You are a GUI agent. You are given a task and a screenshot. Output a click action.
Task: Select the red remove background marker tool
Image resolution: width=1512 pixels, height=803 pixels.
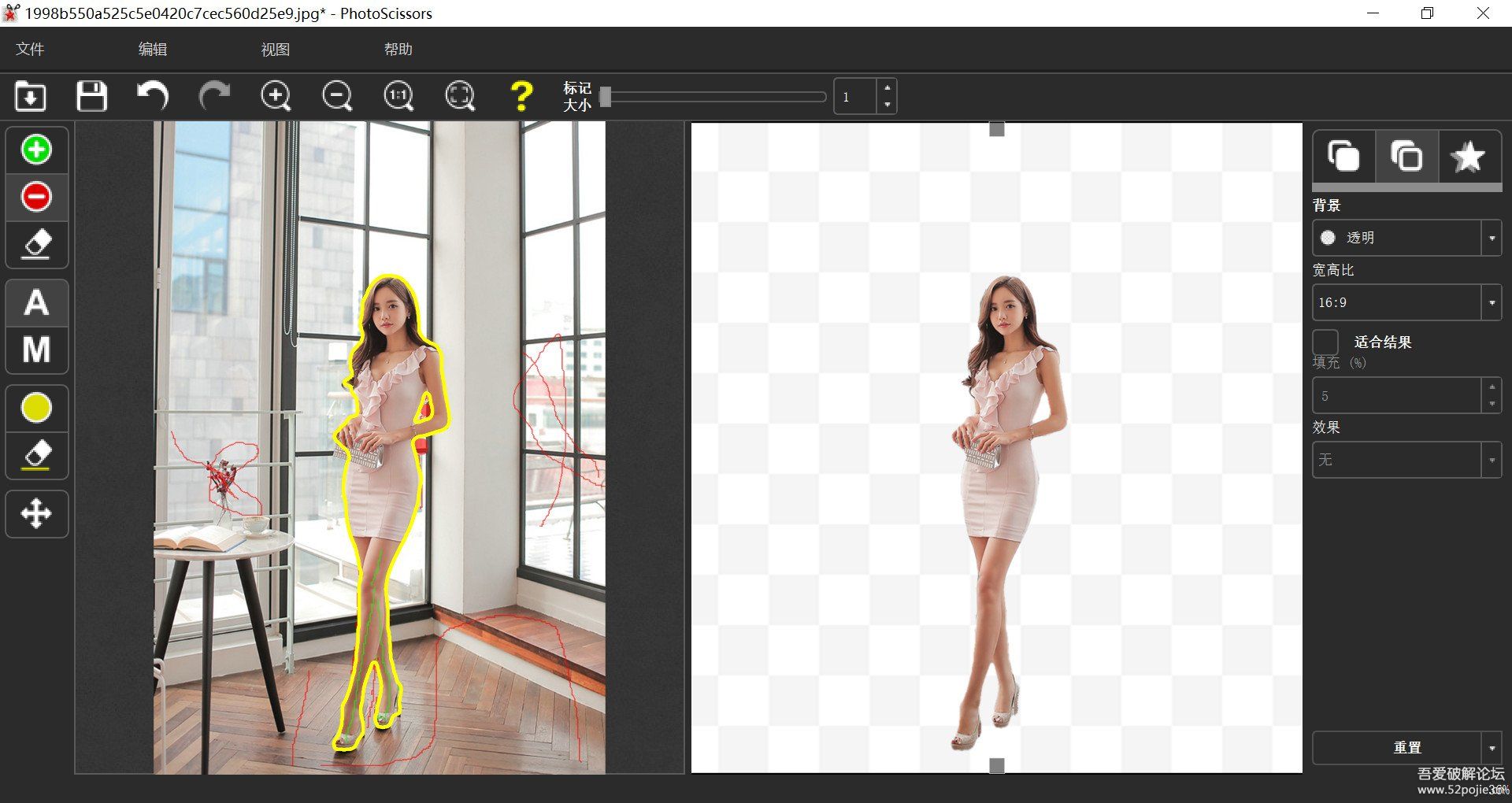pos(36,197)
